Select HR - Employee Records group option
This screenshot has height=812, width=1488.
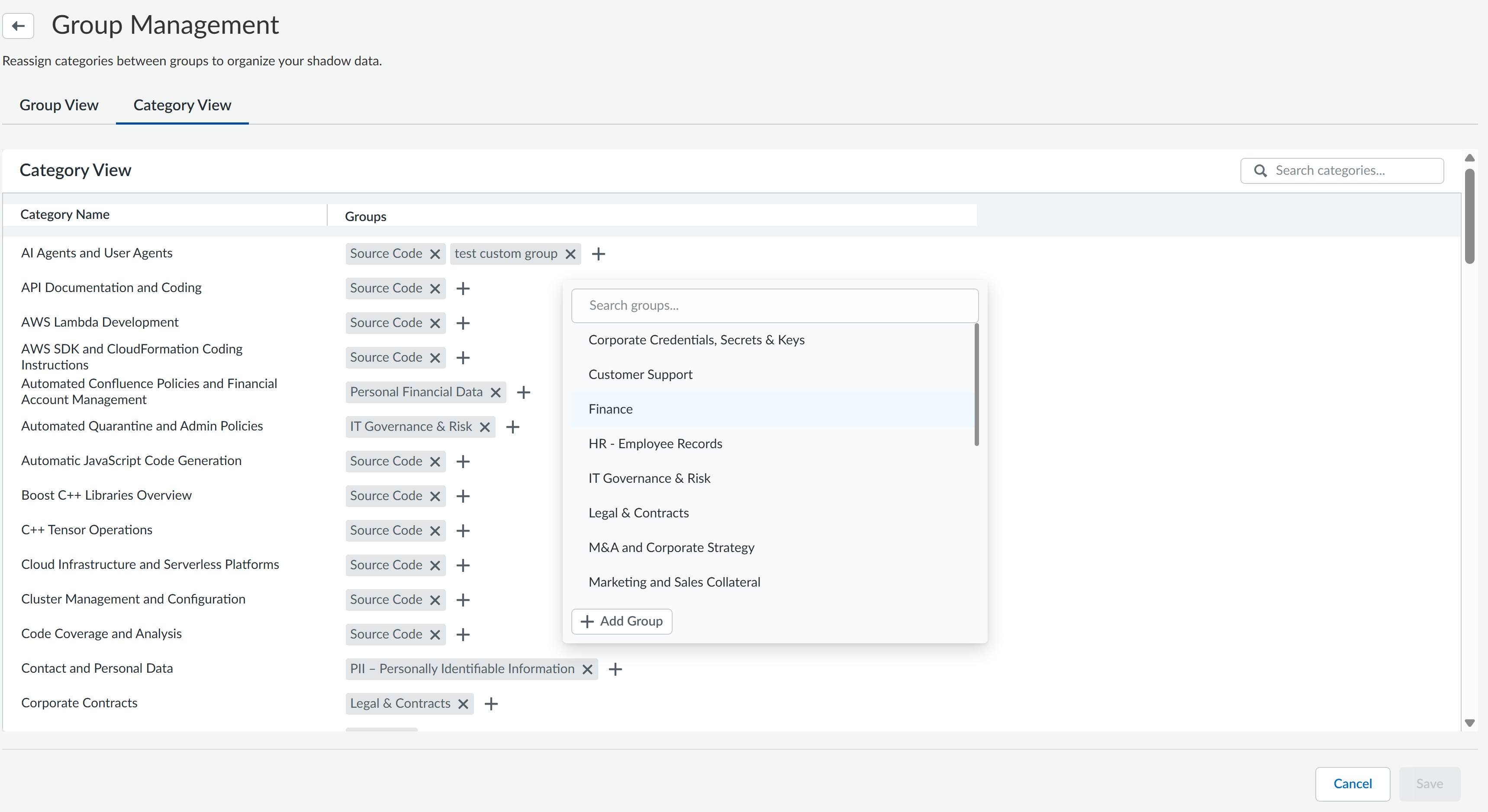coord(773,444)
